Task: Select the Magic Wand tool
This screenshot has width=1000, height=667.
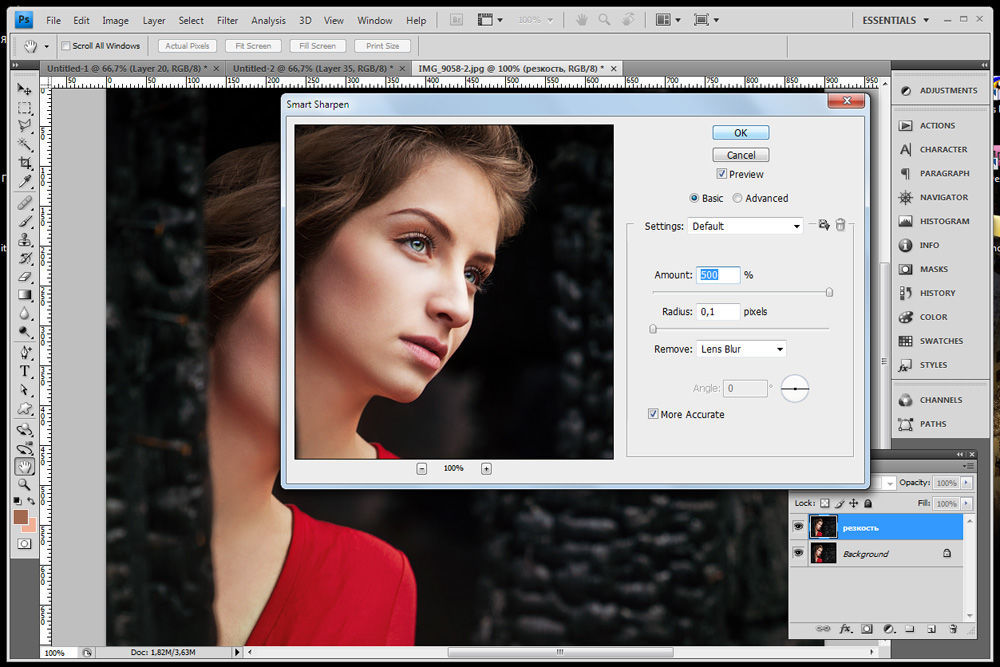Action: 24,144
